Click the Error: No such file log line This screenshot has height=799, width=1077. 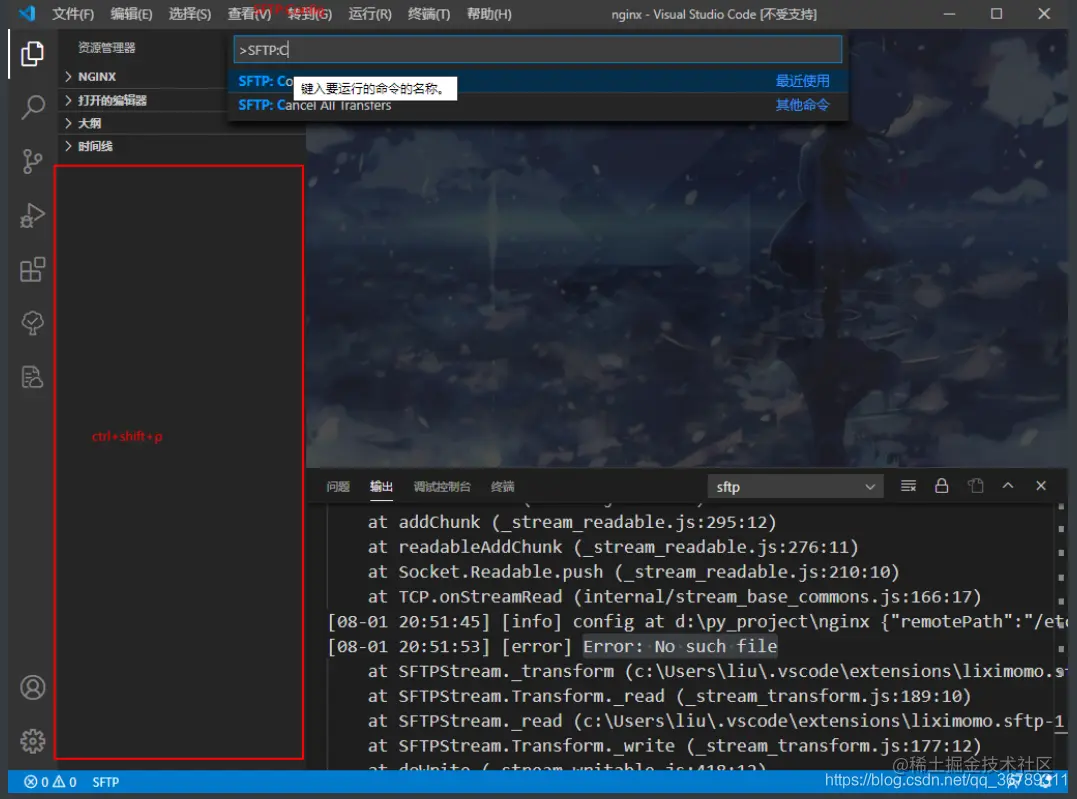click(x=680, y=646)
